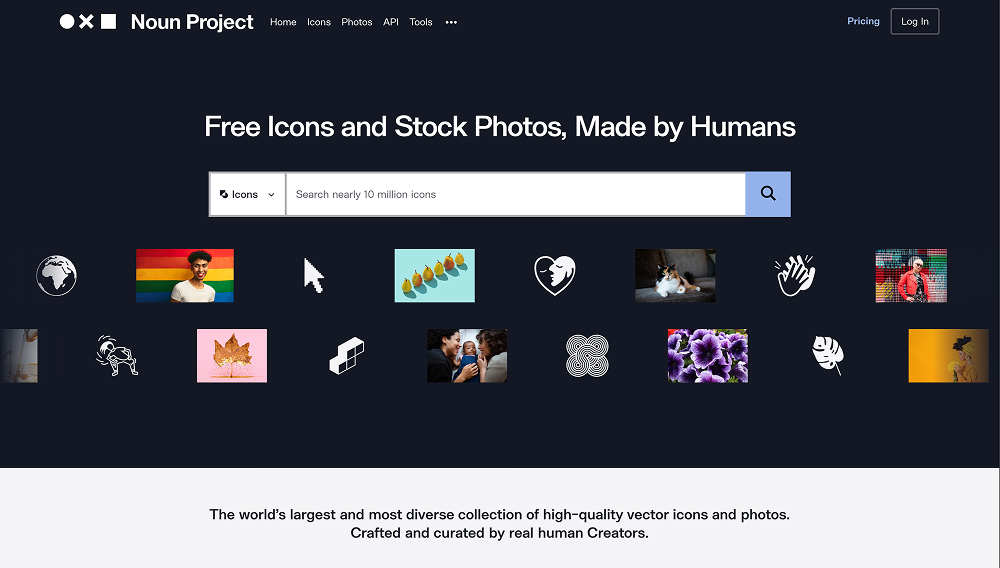
Task: Open the API navigation link
Action: (391, 22)
